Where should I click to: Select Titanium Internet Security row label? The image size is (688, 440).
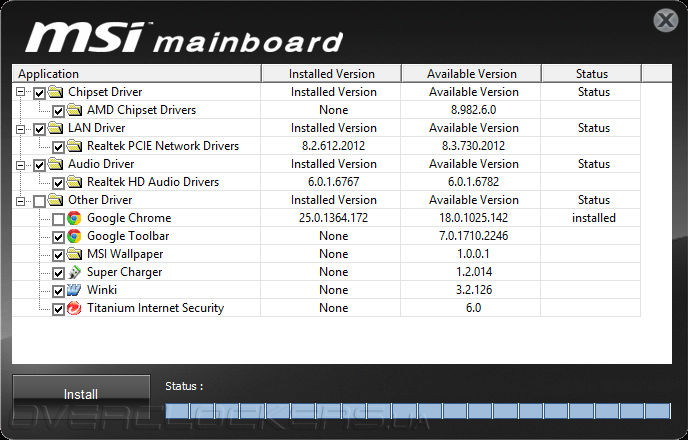tap(155, 308)
